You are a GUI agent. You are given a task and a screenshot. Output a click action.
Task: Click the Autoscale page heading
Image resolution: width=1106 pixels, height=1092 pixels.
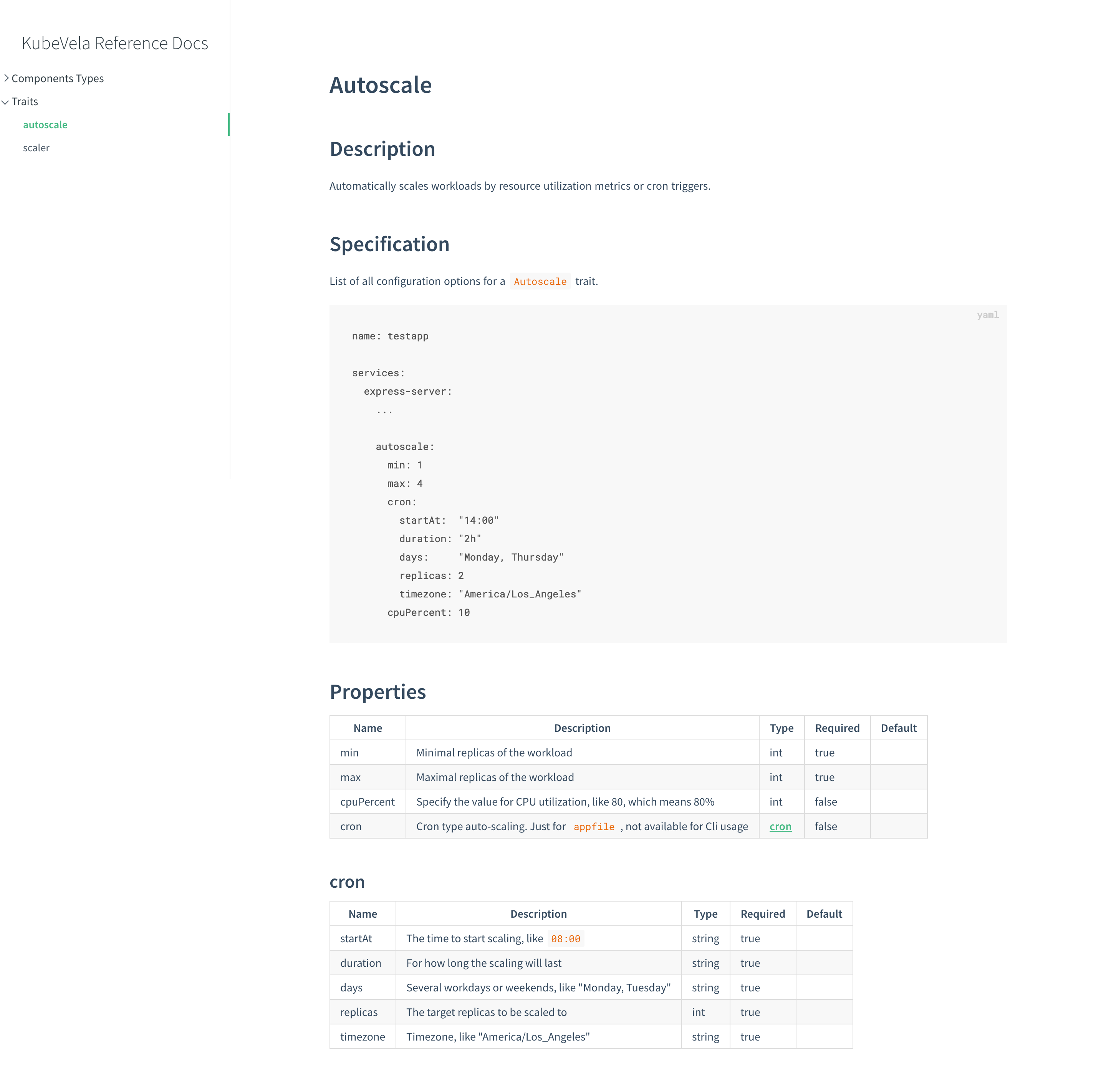380,85
